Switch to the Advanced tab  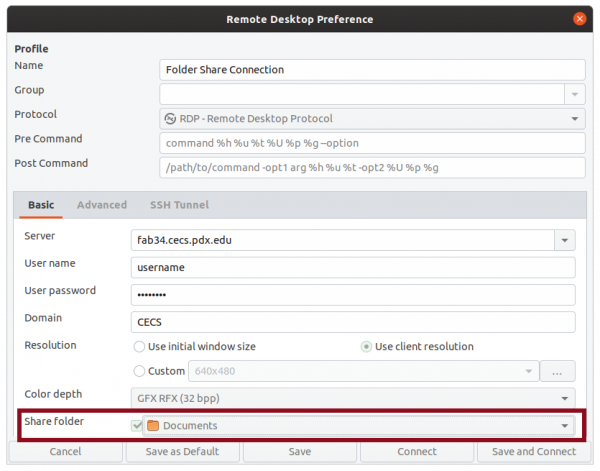click(x=102, y=205)
